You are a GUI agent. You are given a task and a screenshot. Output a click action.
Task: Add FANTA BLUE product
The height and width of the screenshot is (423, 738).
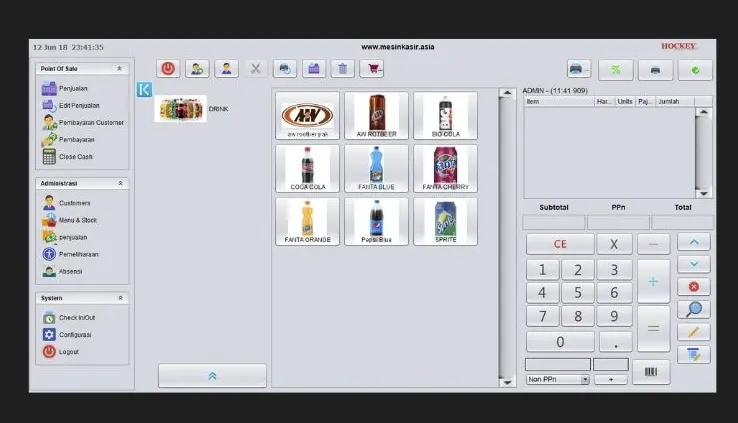coord(377,168)
